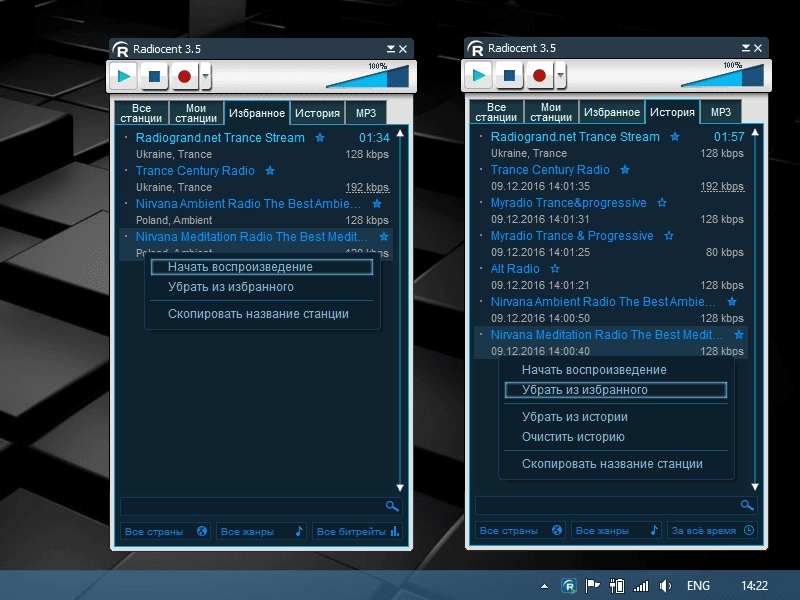
Task: Start playback in the right Radiocent window
Action: (479, 76)
